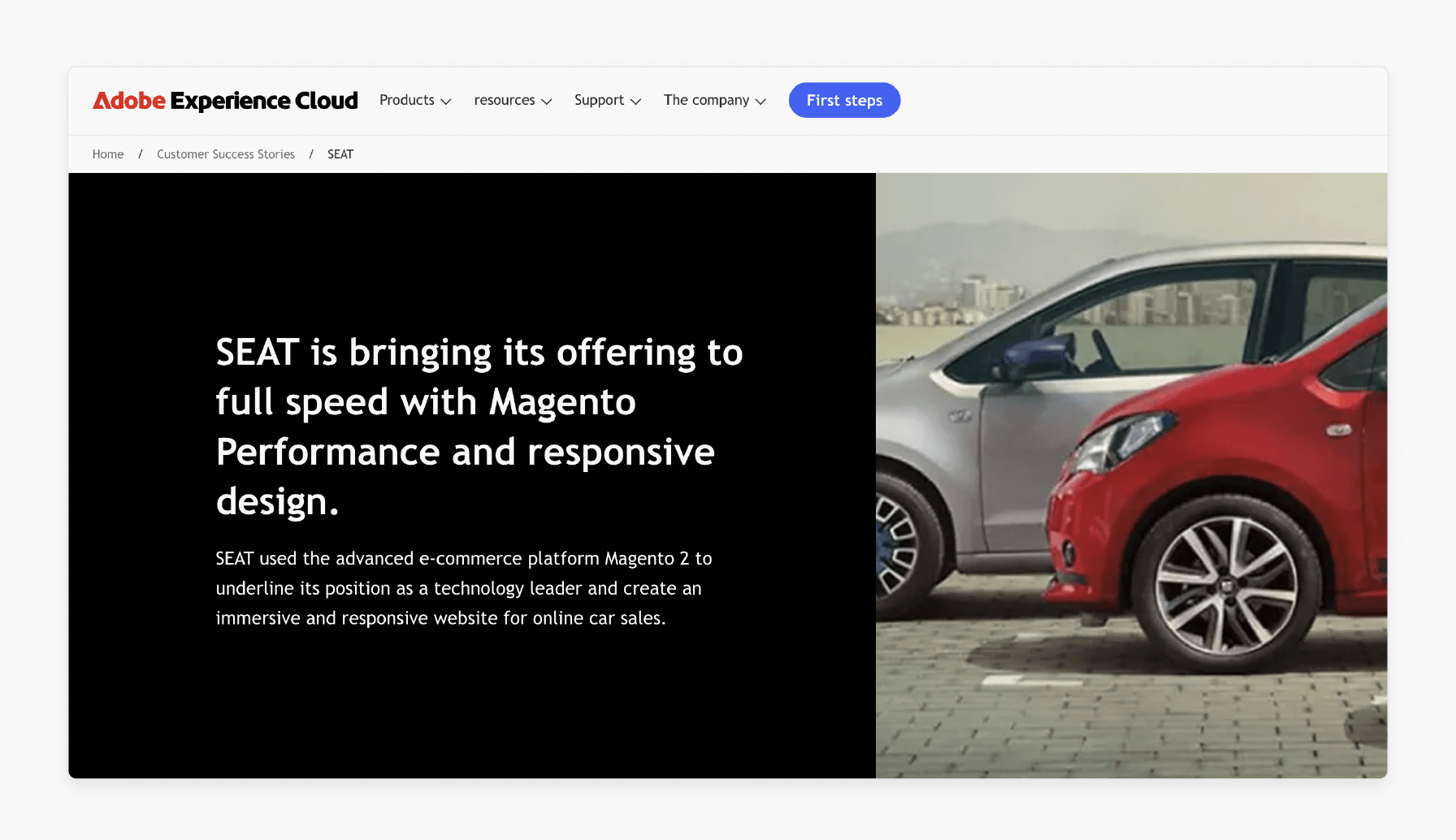
Task: Select the SEAT breadcrumb item
Action: point(340,154)
